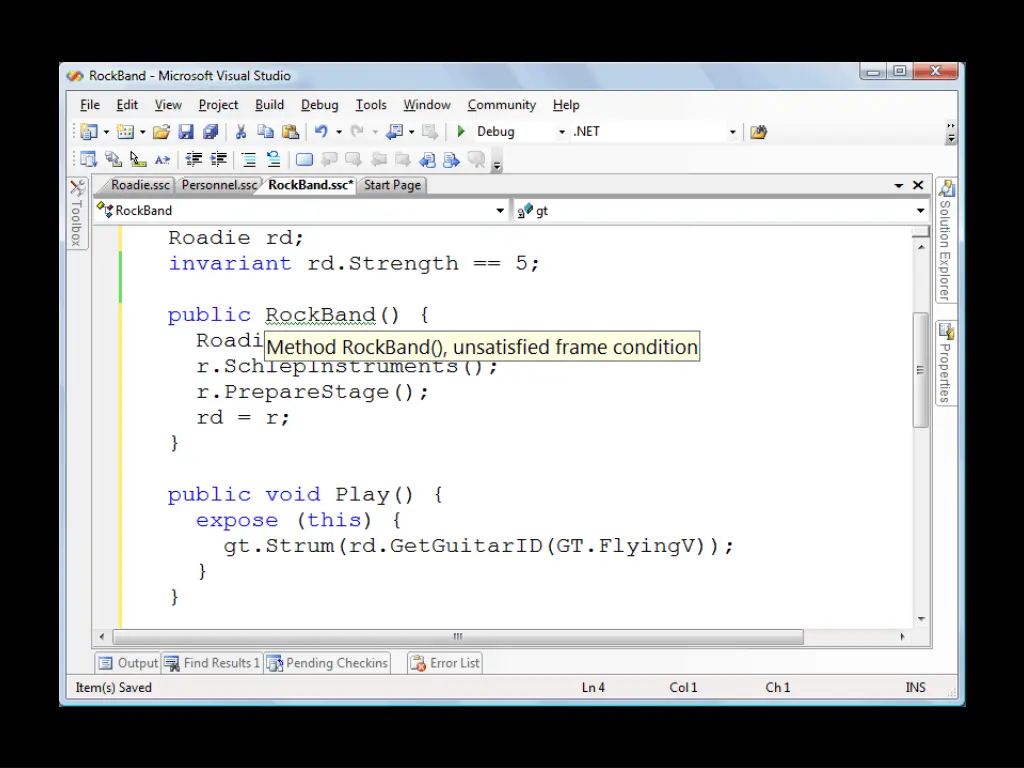1024x768 pixels.
Task: Switch to the Personnel.ssc tab
Action: click(219, 185)
